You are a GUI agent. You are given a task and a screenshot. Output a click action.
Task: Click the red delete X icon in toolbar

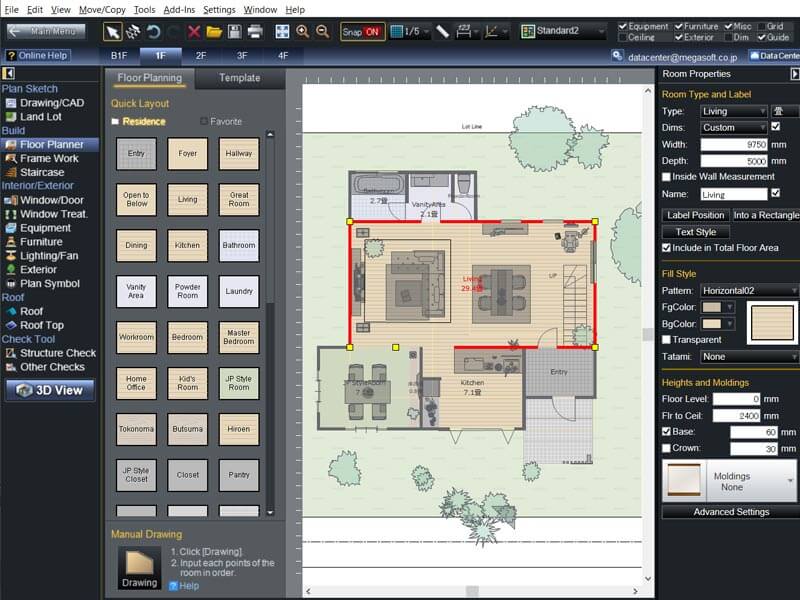point(194,32)
